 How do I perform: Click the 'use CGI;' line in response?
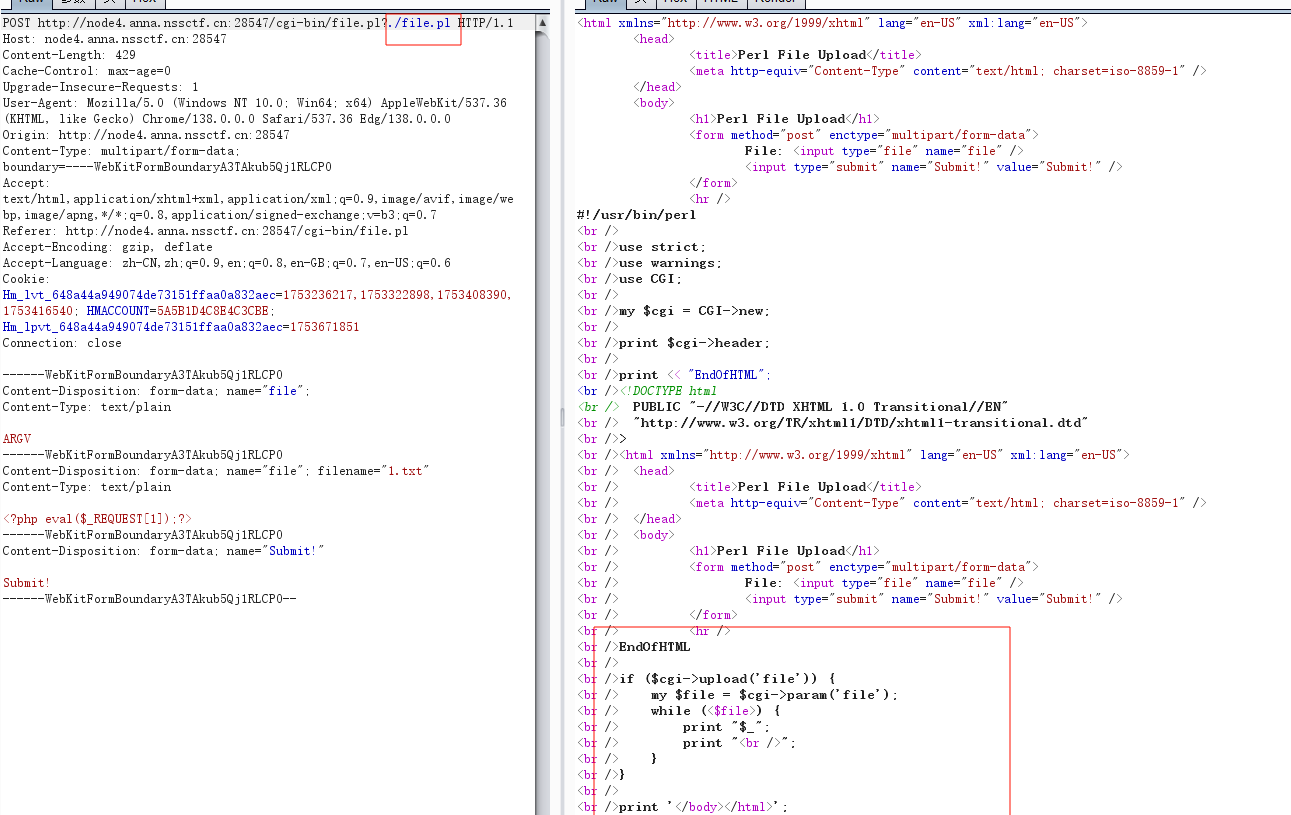click(x=650, y=279)
